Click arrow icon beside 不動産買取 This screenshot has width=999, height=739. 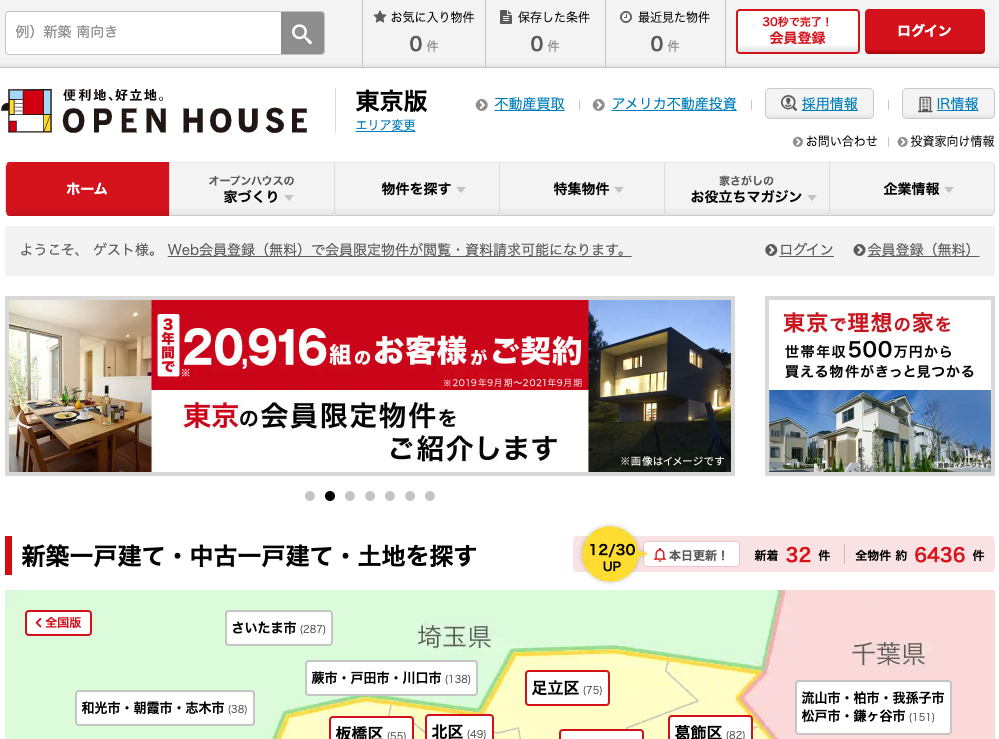482,105
